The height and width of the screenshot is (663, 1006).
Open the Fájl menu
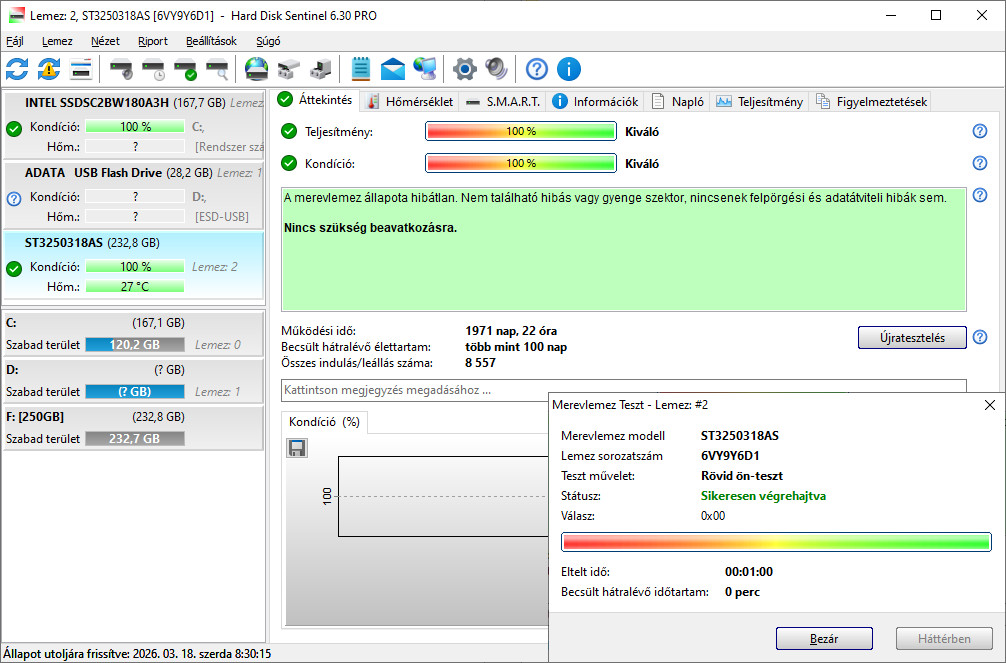[15, 41]
